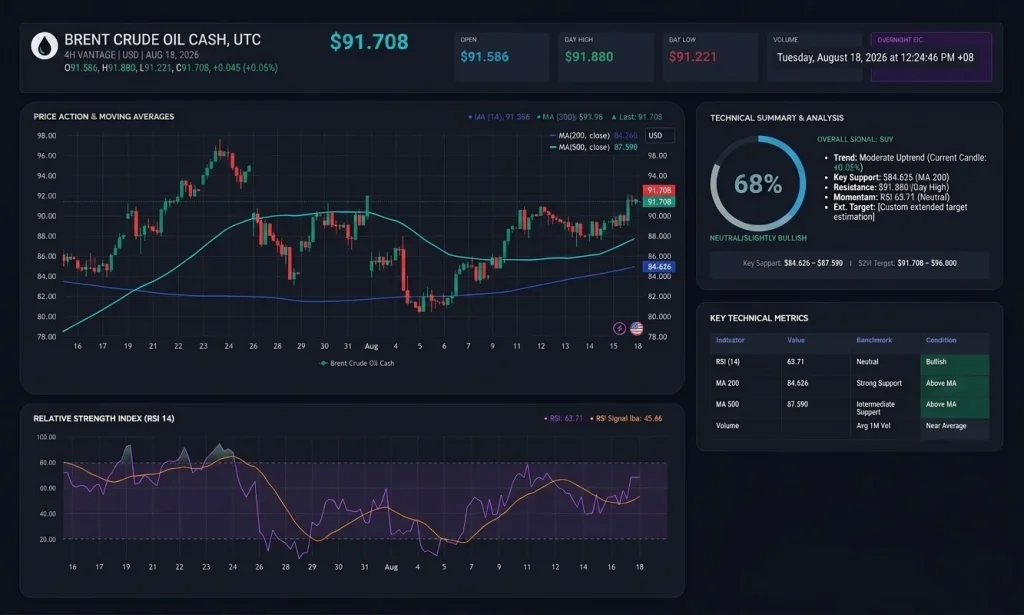Open the USD currency selector
1024x615 pixels.
pos(660,136)
